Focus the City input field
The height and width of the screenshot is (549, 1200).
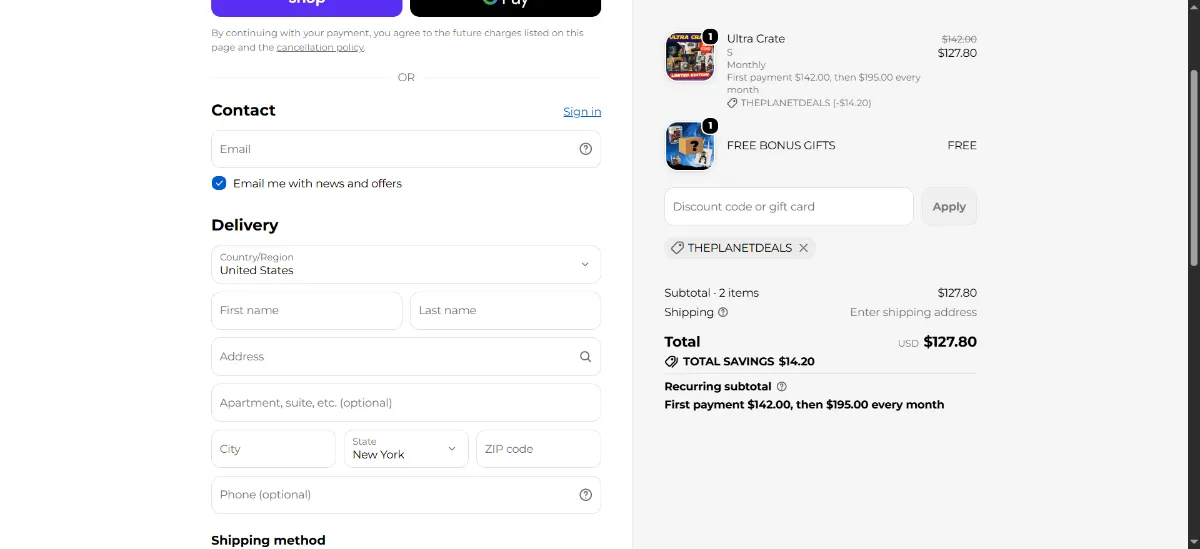[x=274, y=449]
